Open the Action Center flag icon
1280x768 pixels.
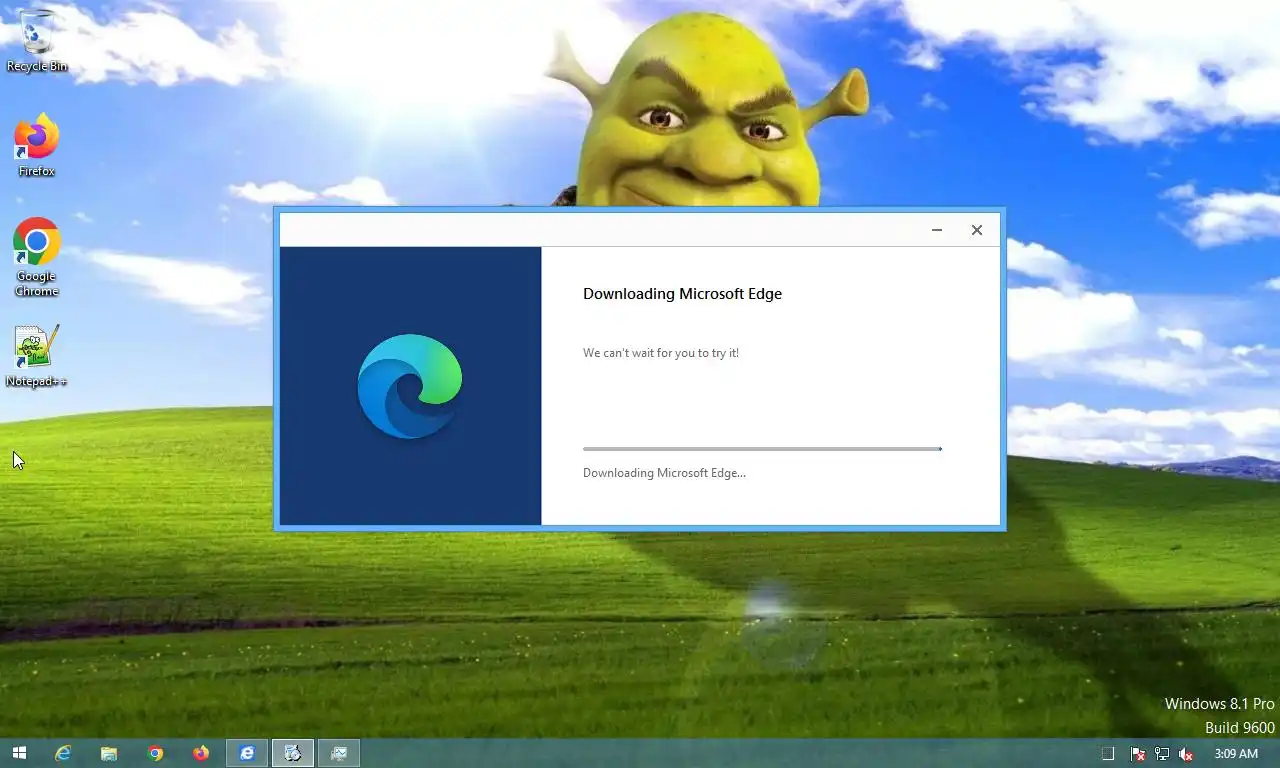click(1137, 754)
